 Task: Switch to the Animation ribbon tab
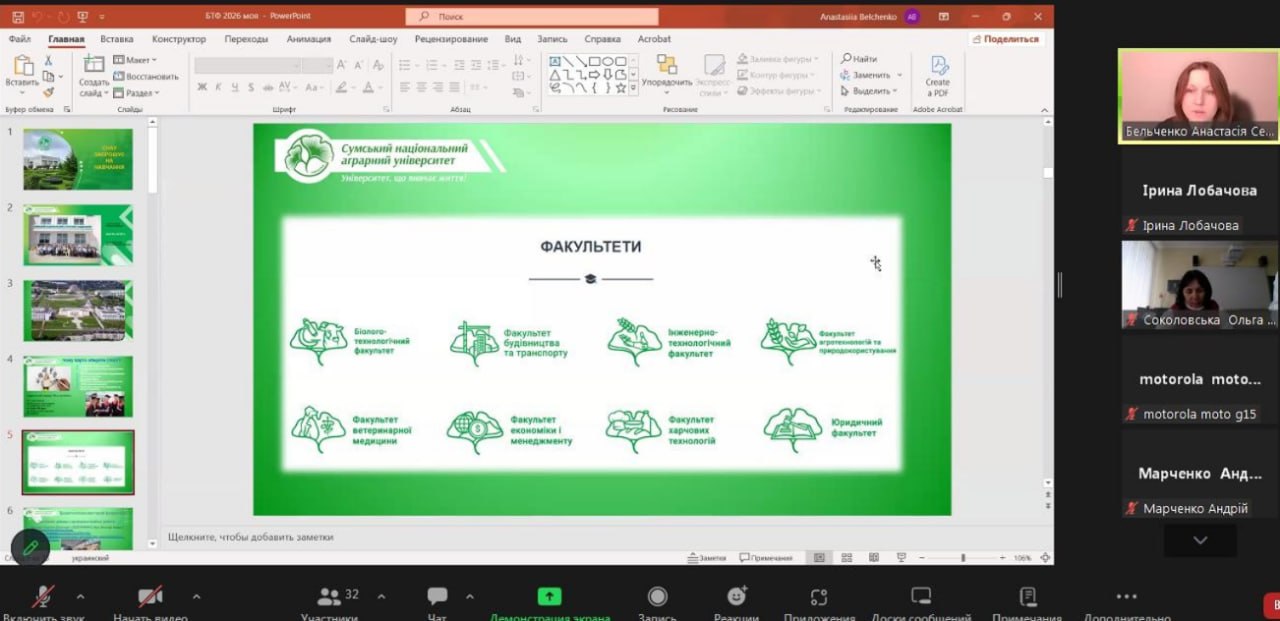308,39
